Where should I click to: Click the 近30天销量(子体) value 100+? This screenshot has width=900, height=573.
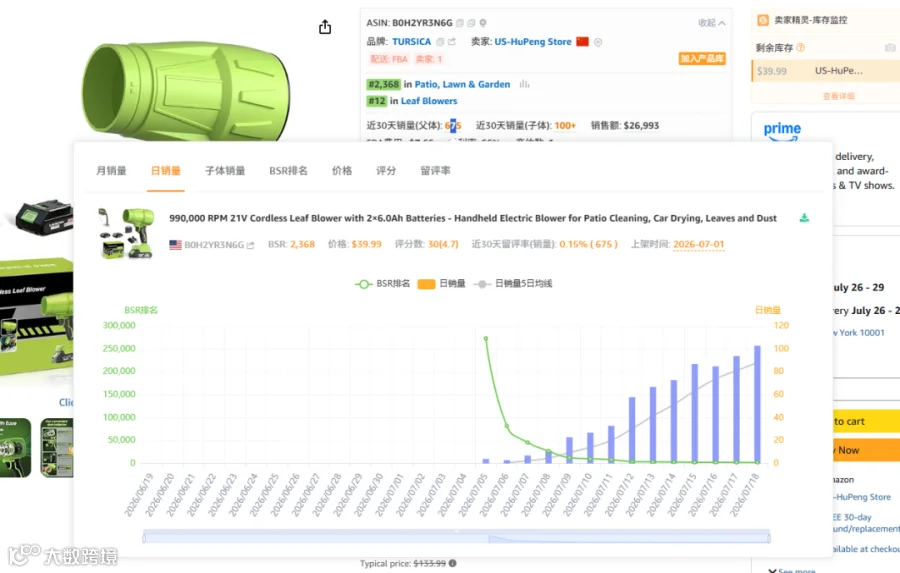point(565,126)
